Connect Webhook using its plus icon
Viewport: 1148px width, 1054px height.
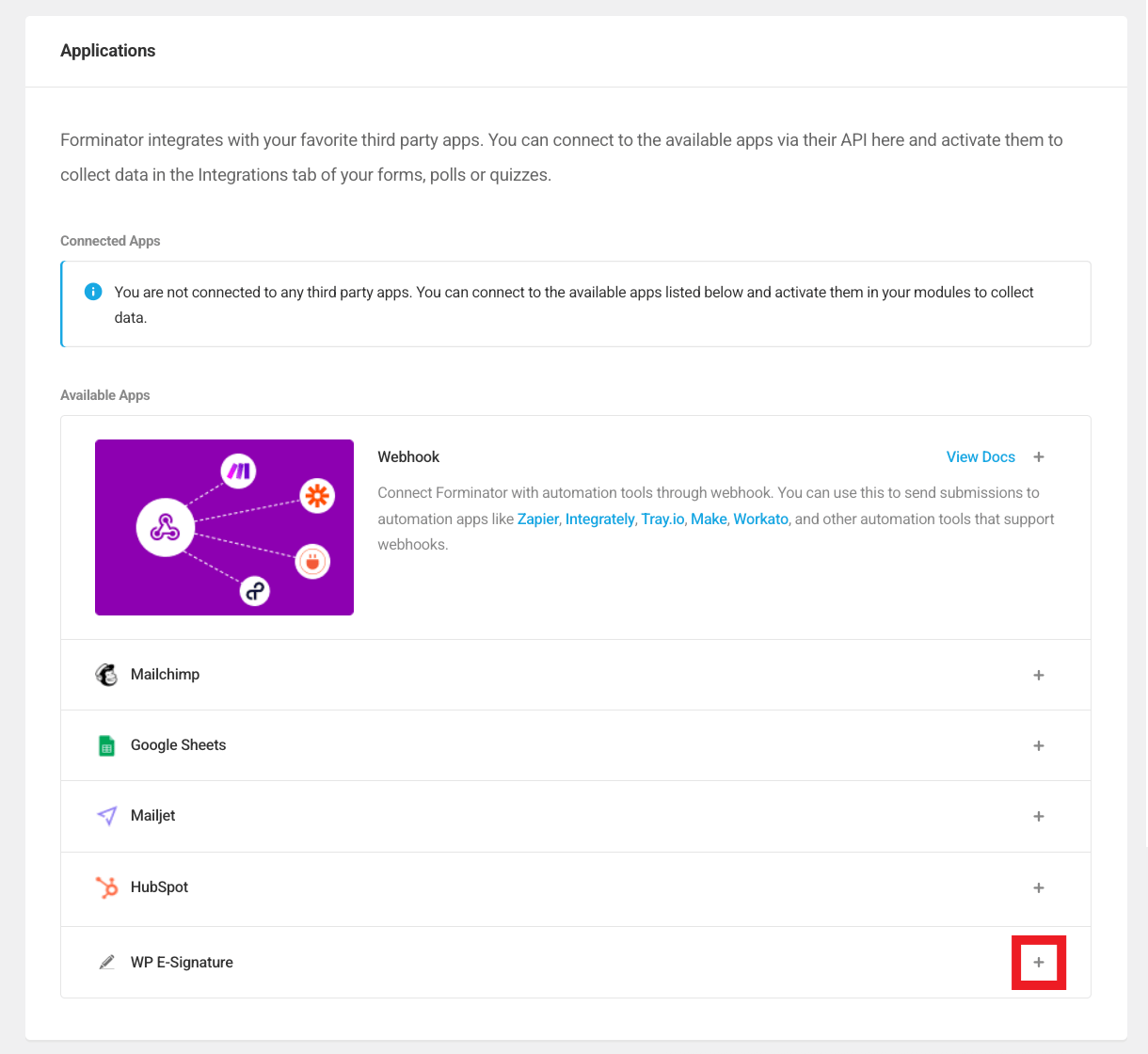[x=1039, y=456]
